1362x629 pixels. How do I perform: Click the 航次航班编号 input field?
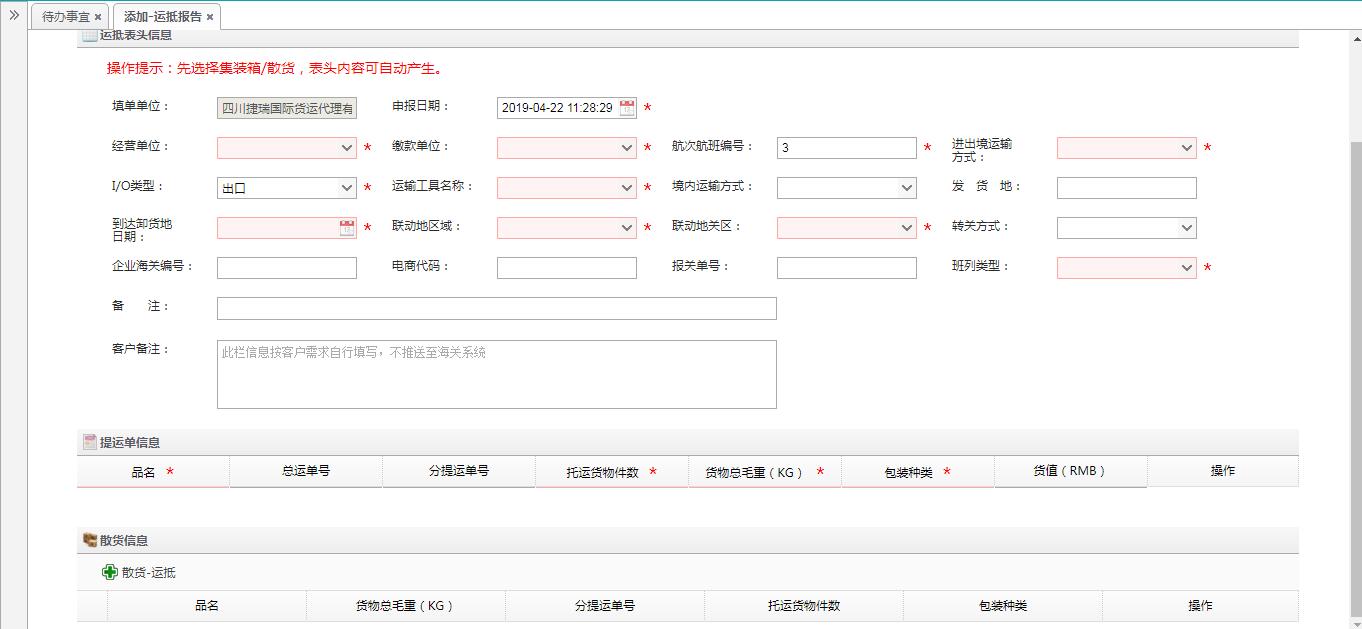click(846, 148)
